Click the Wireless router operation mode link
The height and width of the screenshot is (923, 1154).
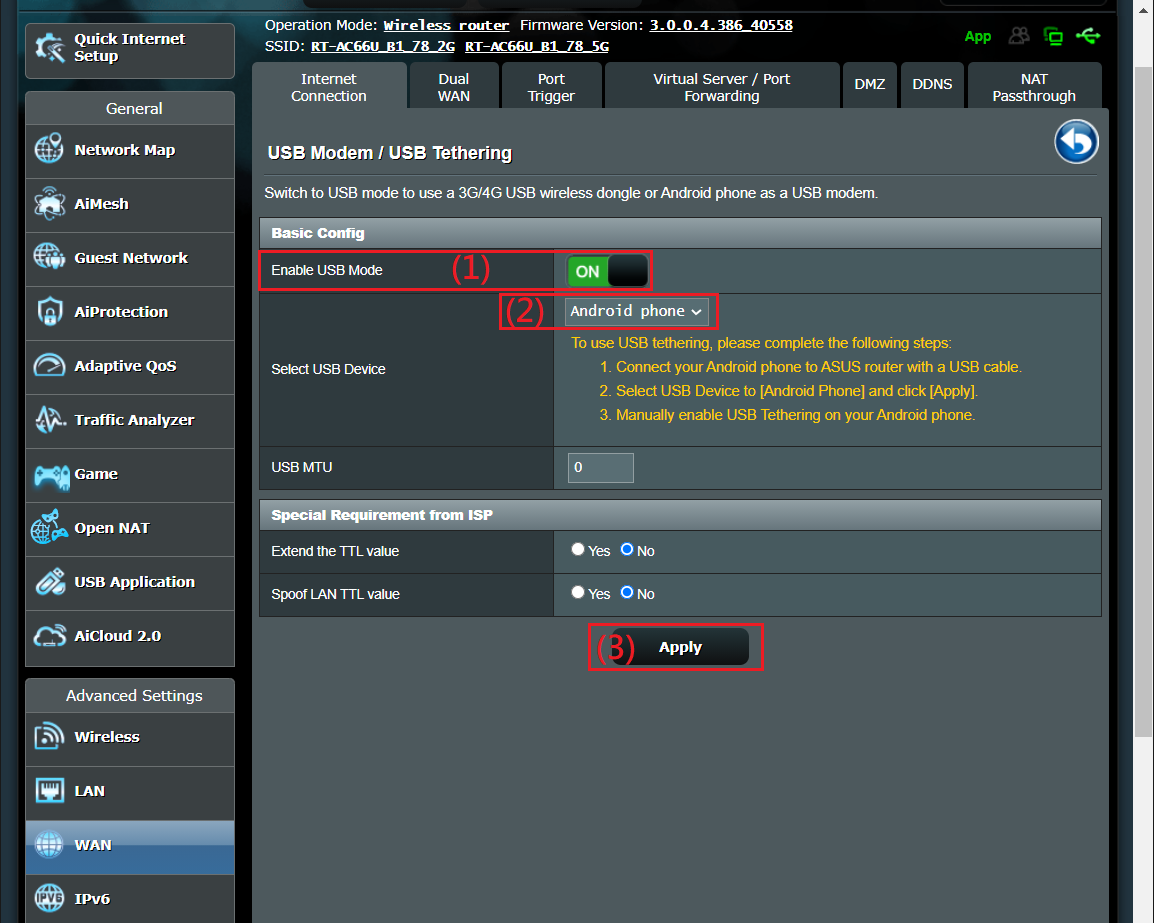[x=446, y=25]
